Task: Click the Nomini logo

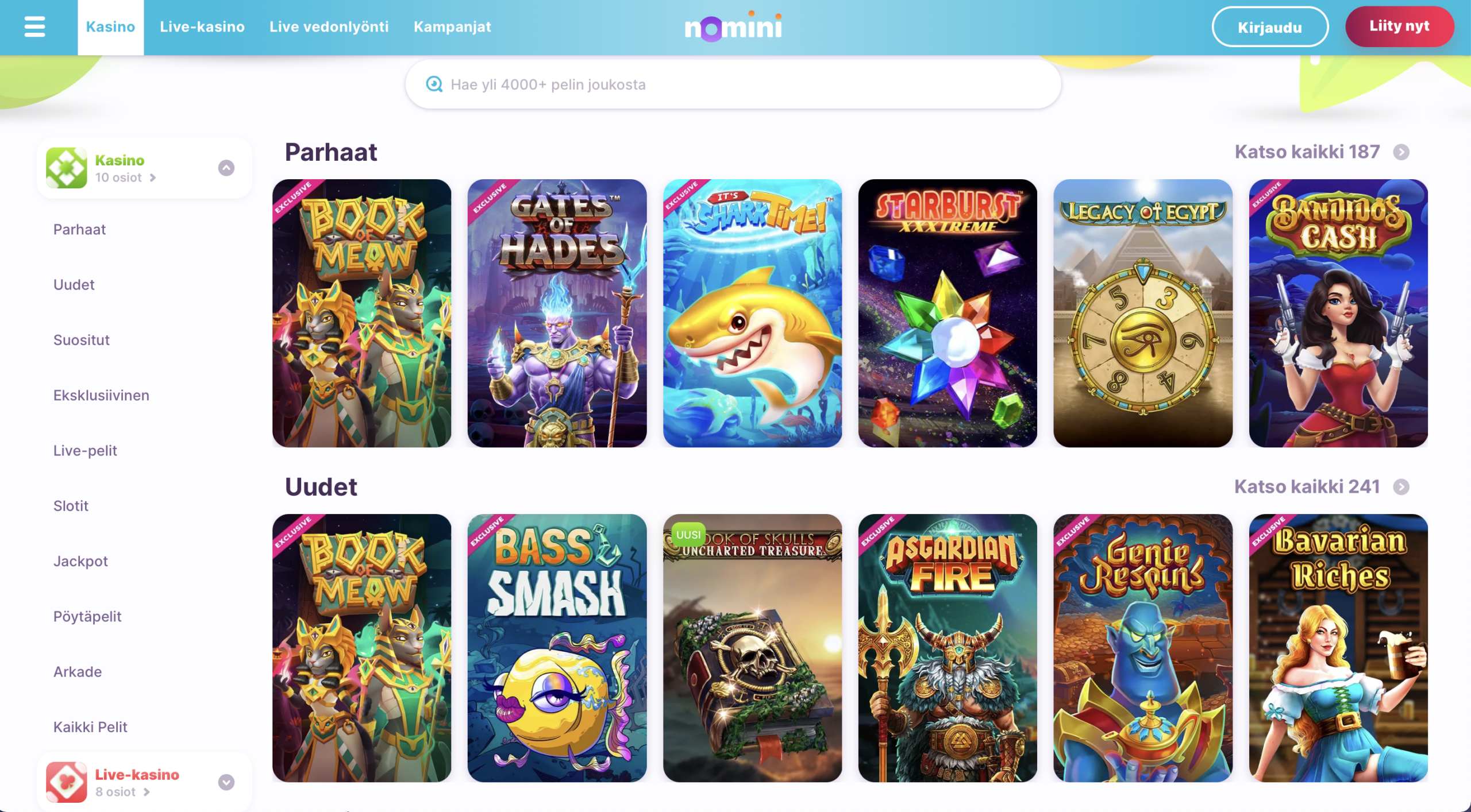Action: pos(733,26)
